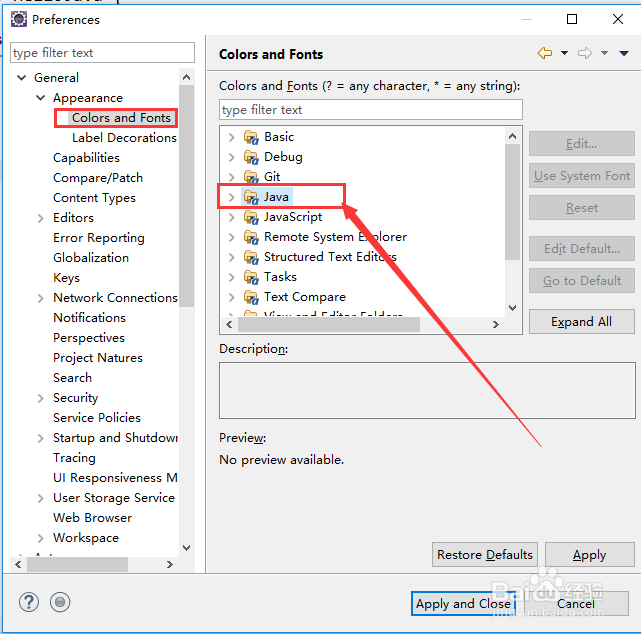The image size is (641, 634).
Task: Open the preferences view menu dropdown
Action: click(621, 53)
